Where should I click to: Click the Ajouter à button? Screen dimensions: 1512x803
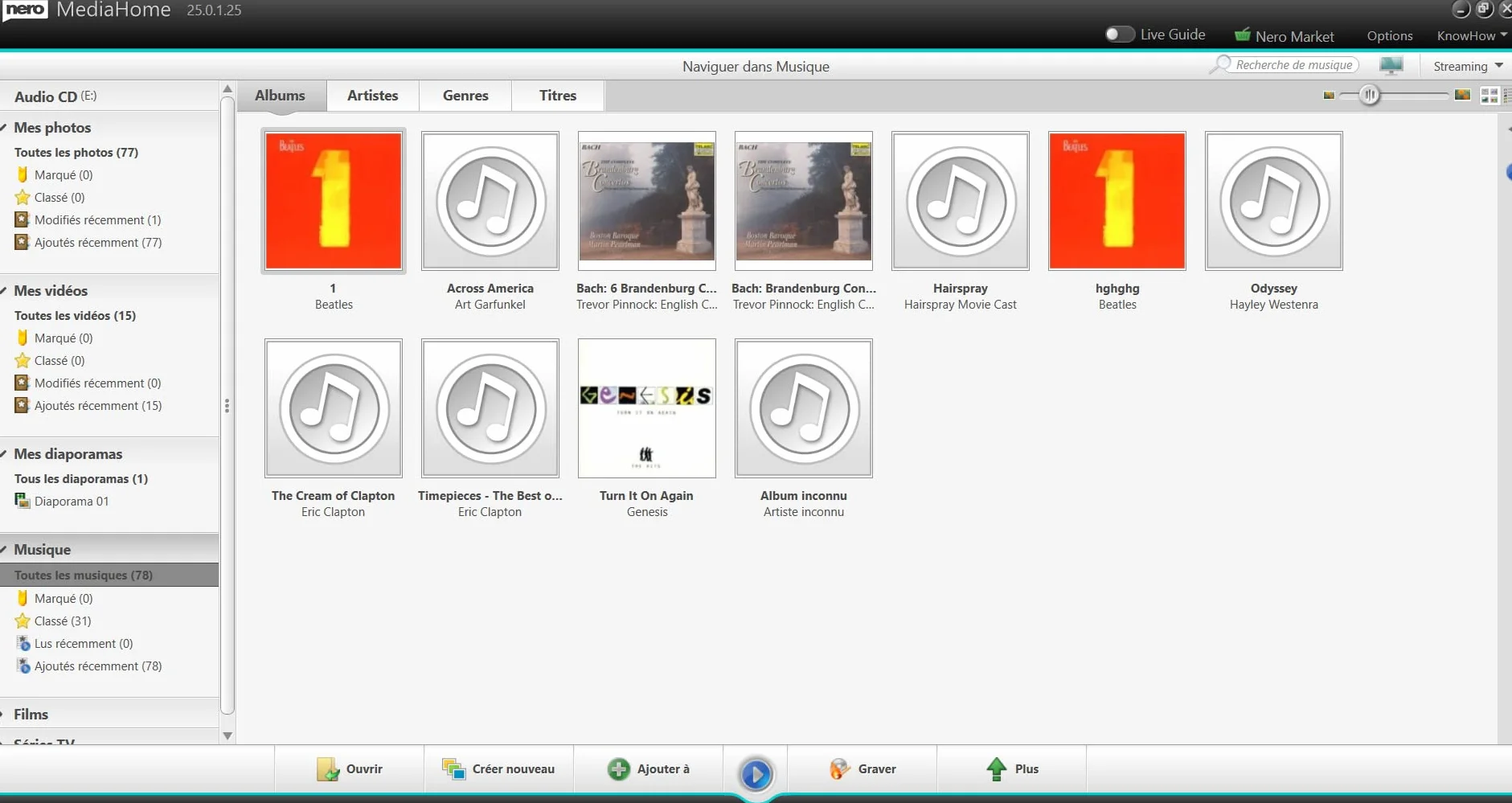648,769
